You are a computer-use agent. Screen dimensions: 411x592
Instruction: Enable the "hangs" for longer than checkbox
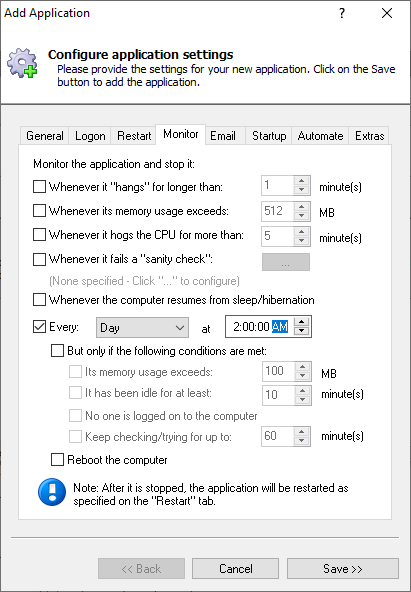click(39, 187)
